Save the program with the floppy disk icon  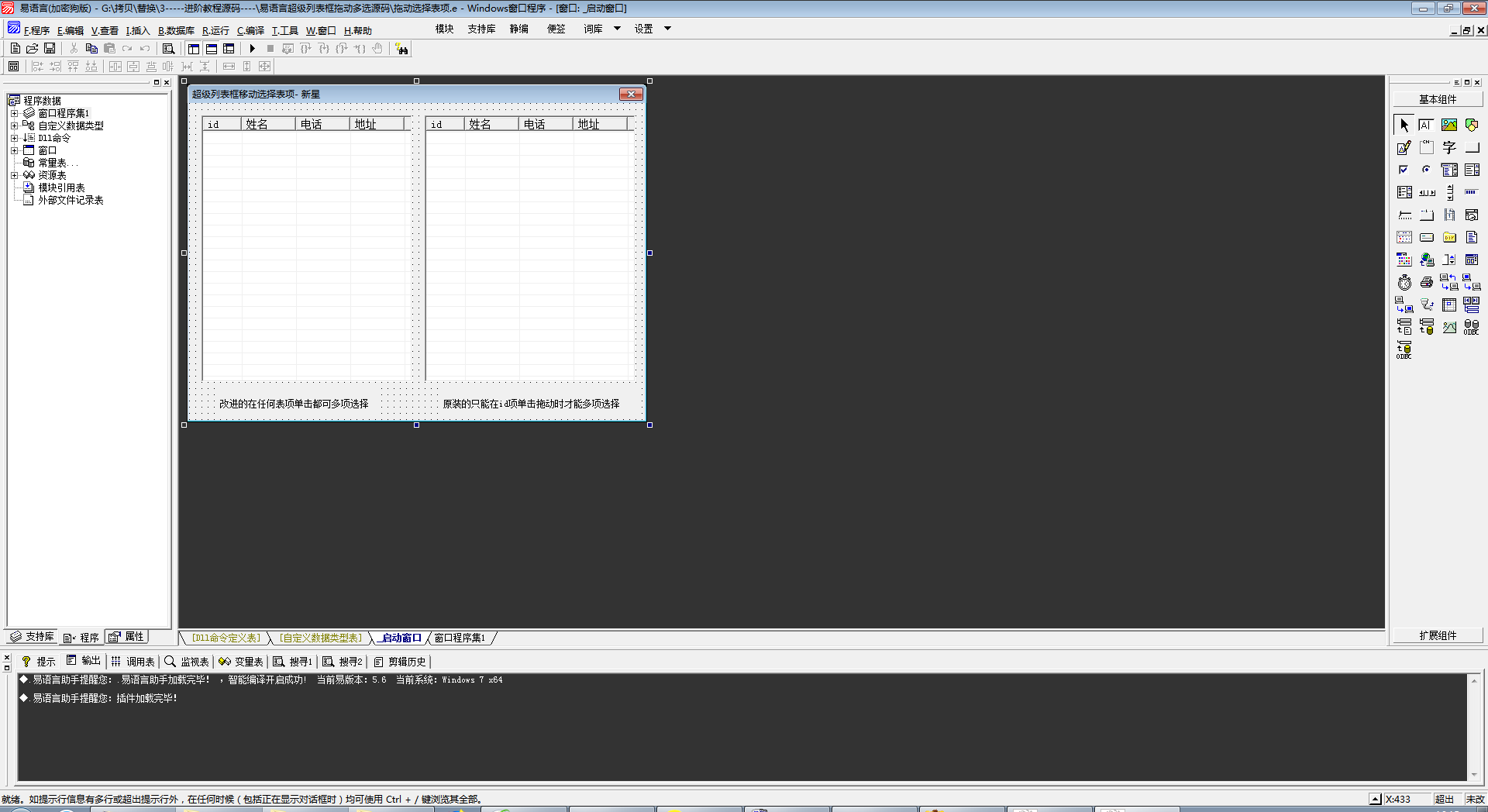coord(50,49)
